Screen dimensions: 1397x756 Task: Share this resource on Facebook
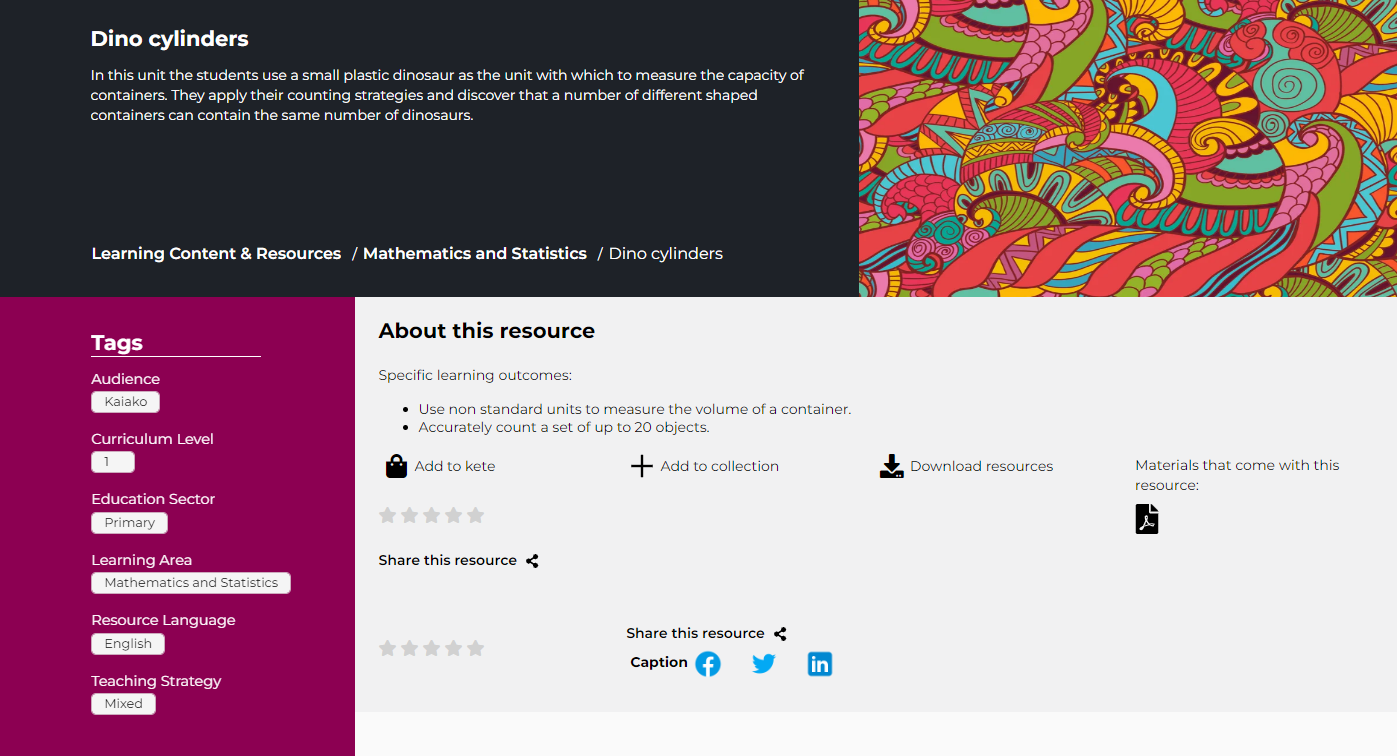tap(708, 664)
